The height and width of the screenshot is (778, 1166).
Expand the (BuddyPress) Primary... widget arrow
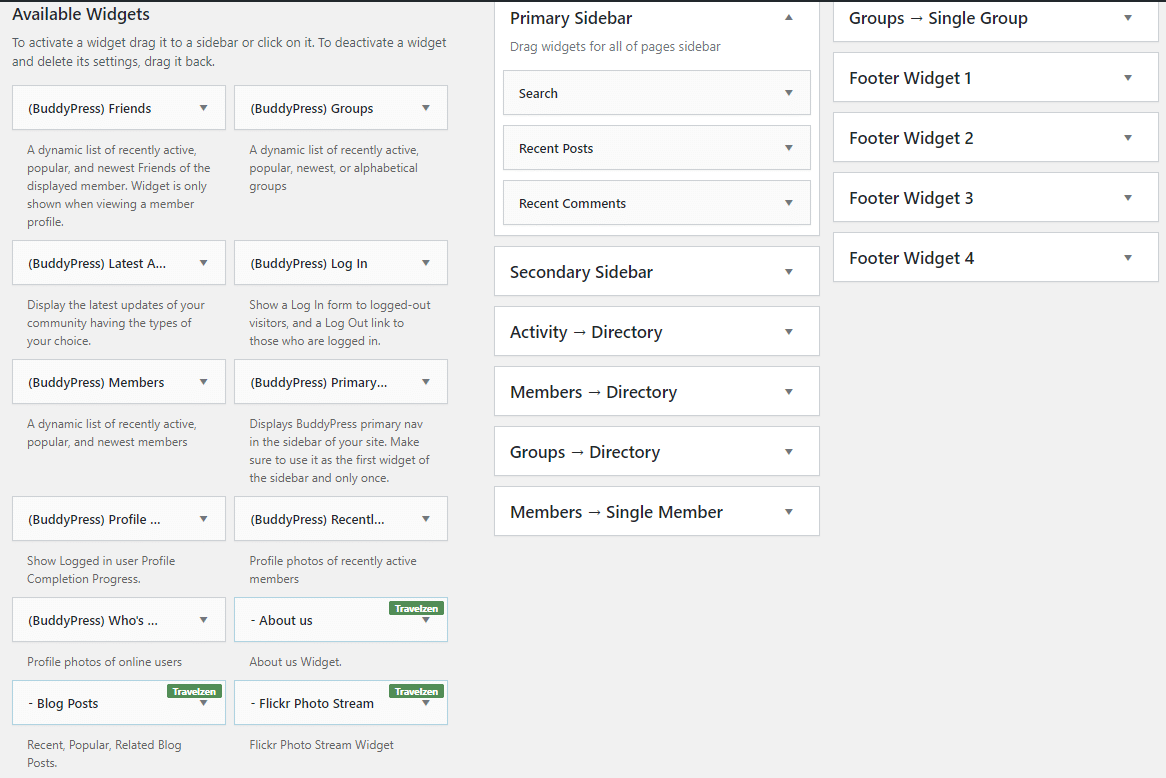click(x=425, y=382)
